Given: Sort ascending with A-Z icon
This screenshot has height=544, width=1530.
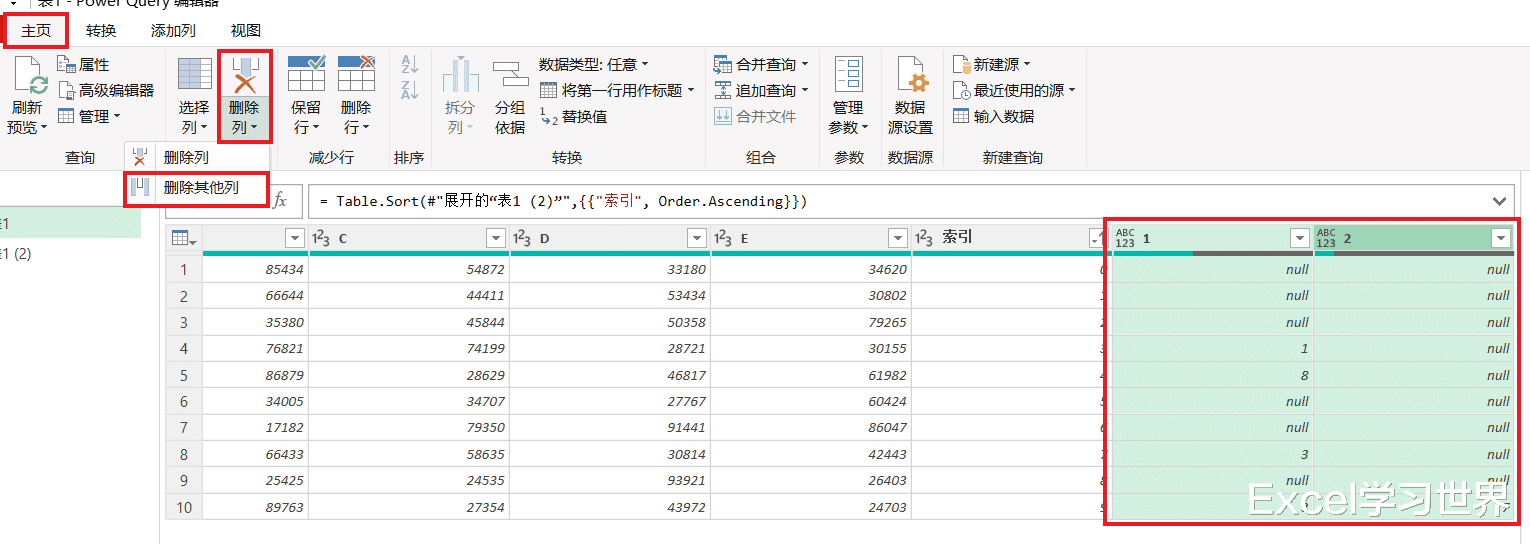Looking at the screenshot, I should [x=409, y=66].
